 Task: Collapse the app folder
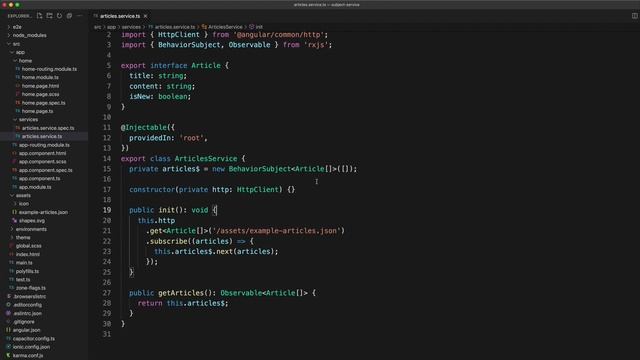pos(20,52)
